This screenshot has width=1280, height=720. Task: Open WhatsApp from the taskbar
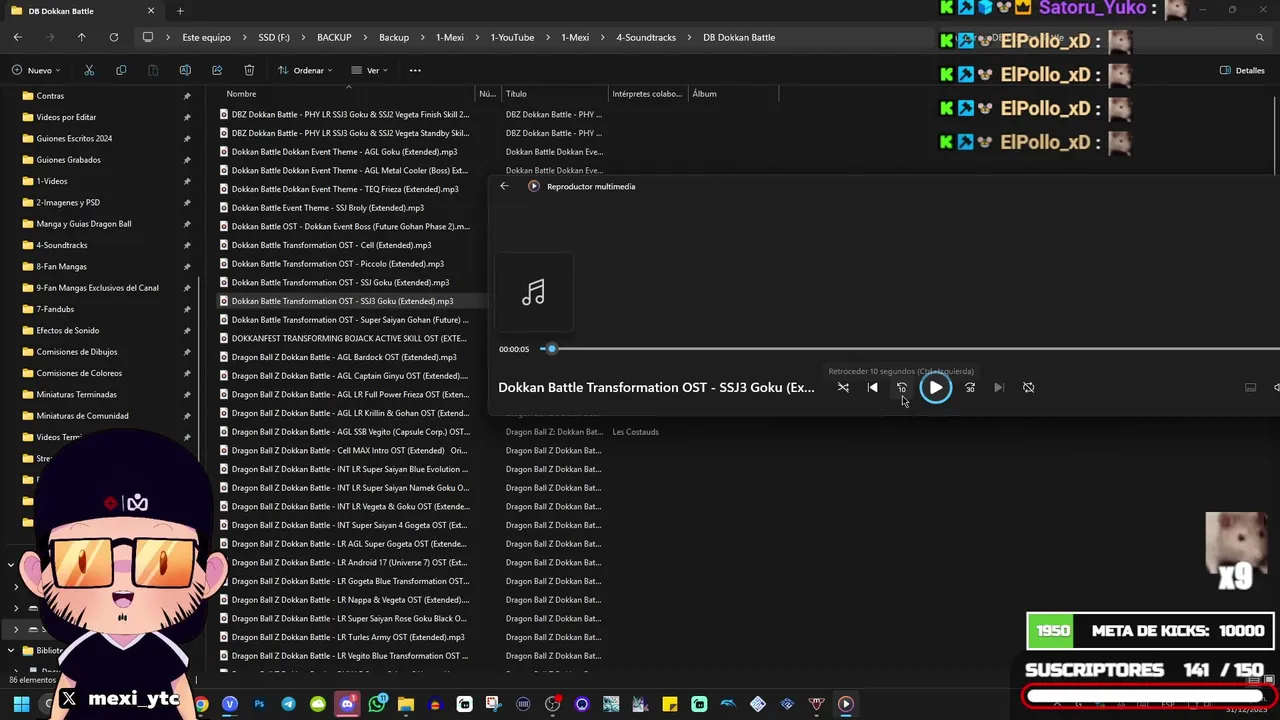click(376, 704)
